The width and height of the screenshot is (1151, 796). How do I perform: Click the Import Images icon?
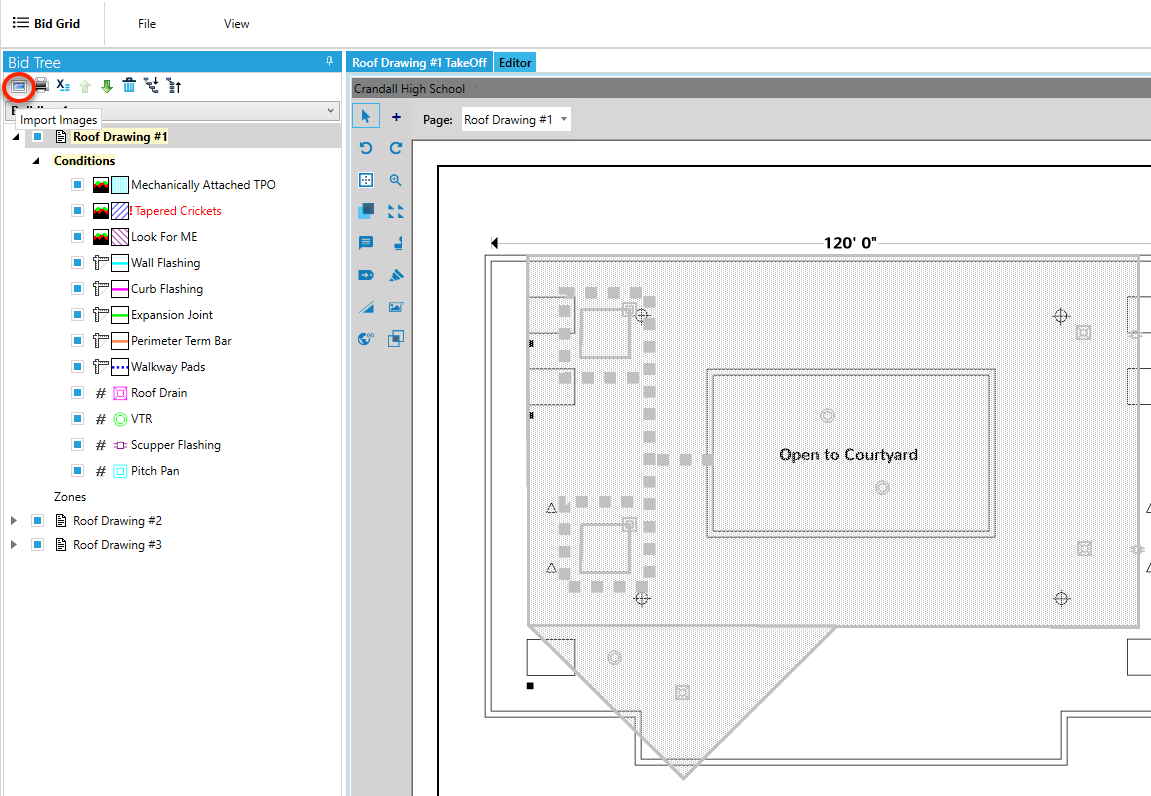pyautogui.click(x=18, y=85)
